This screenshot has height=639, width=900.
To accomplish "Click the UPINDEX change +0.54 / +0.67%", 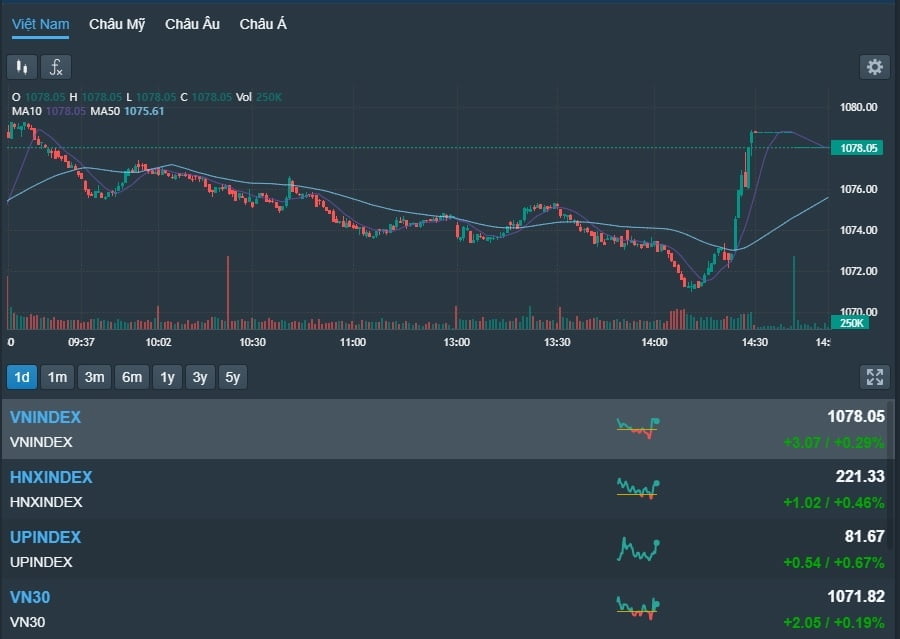I will pos(834,563).
